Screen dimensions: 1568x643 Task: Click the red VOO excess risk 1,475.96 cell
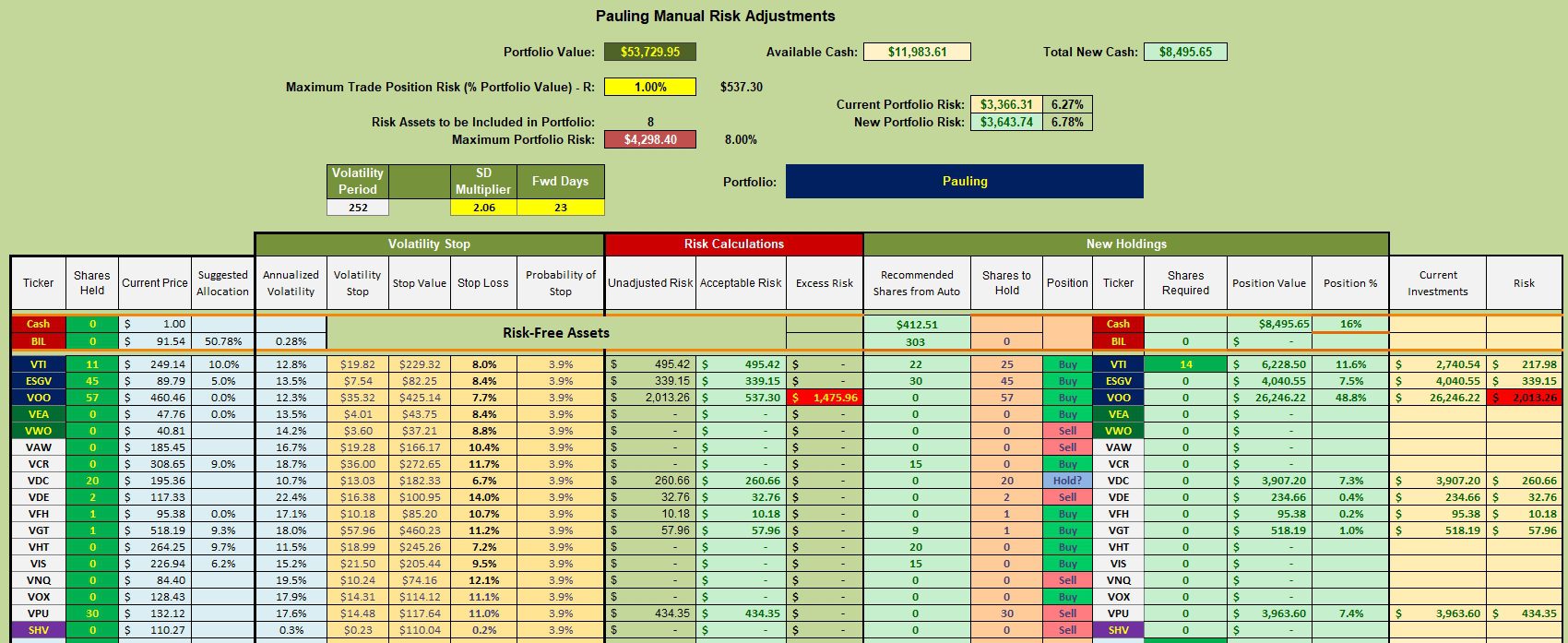[825, 398]
